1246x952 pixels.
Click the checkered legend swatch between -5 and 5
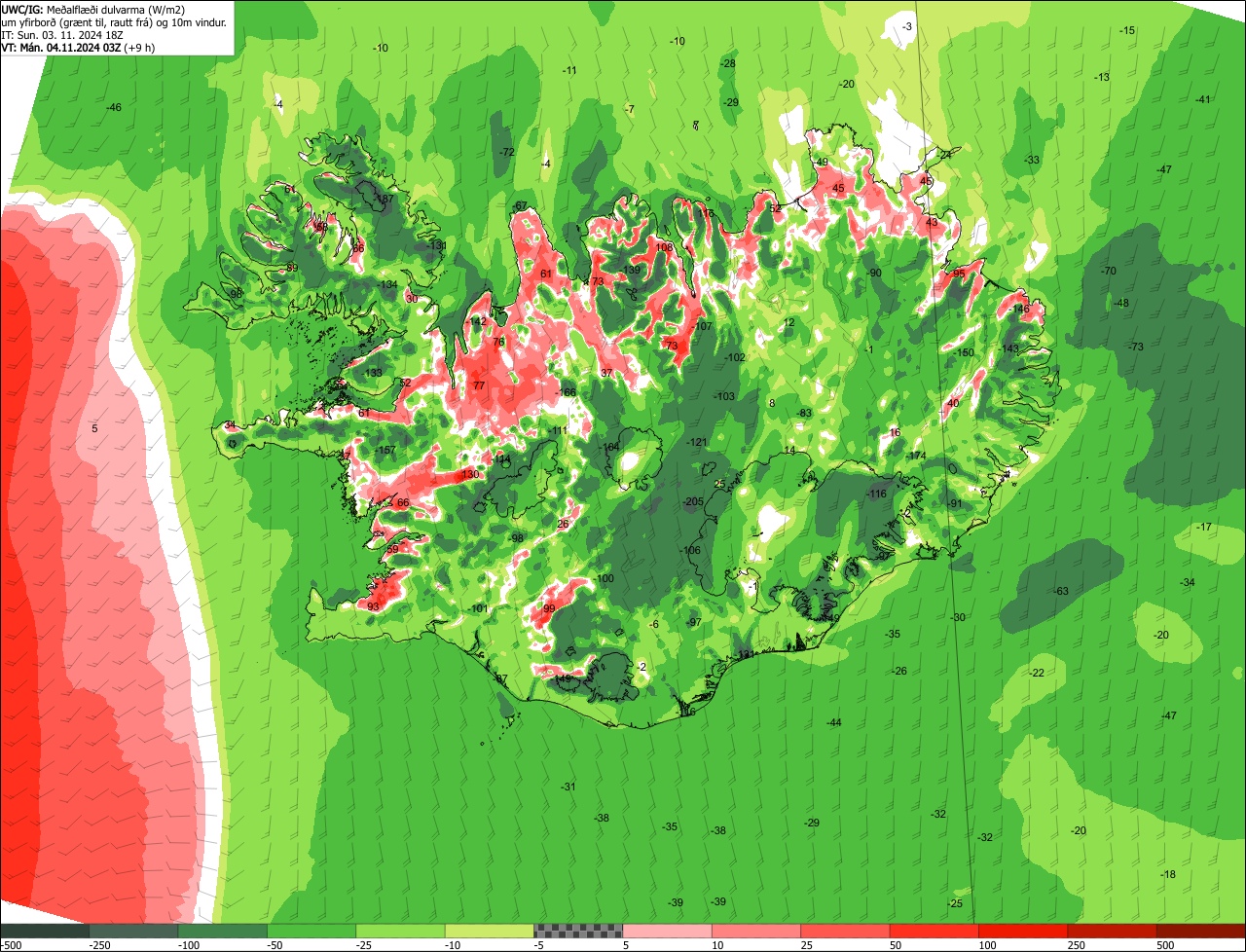click(x=579, y=931)
